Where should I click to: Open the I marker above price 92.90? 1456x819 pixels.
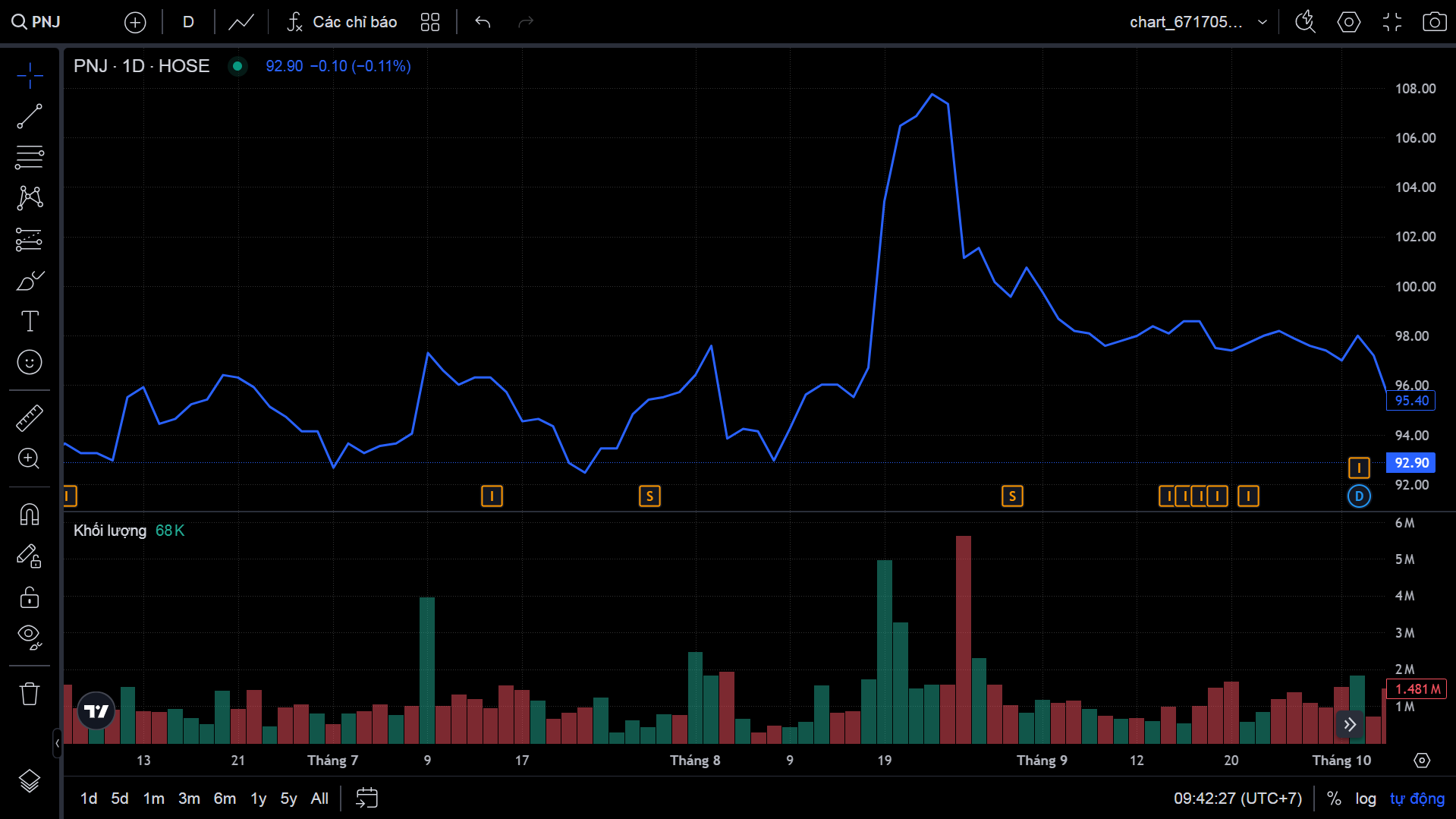(x=1359, y=468)
